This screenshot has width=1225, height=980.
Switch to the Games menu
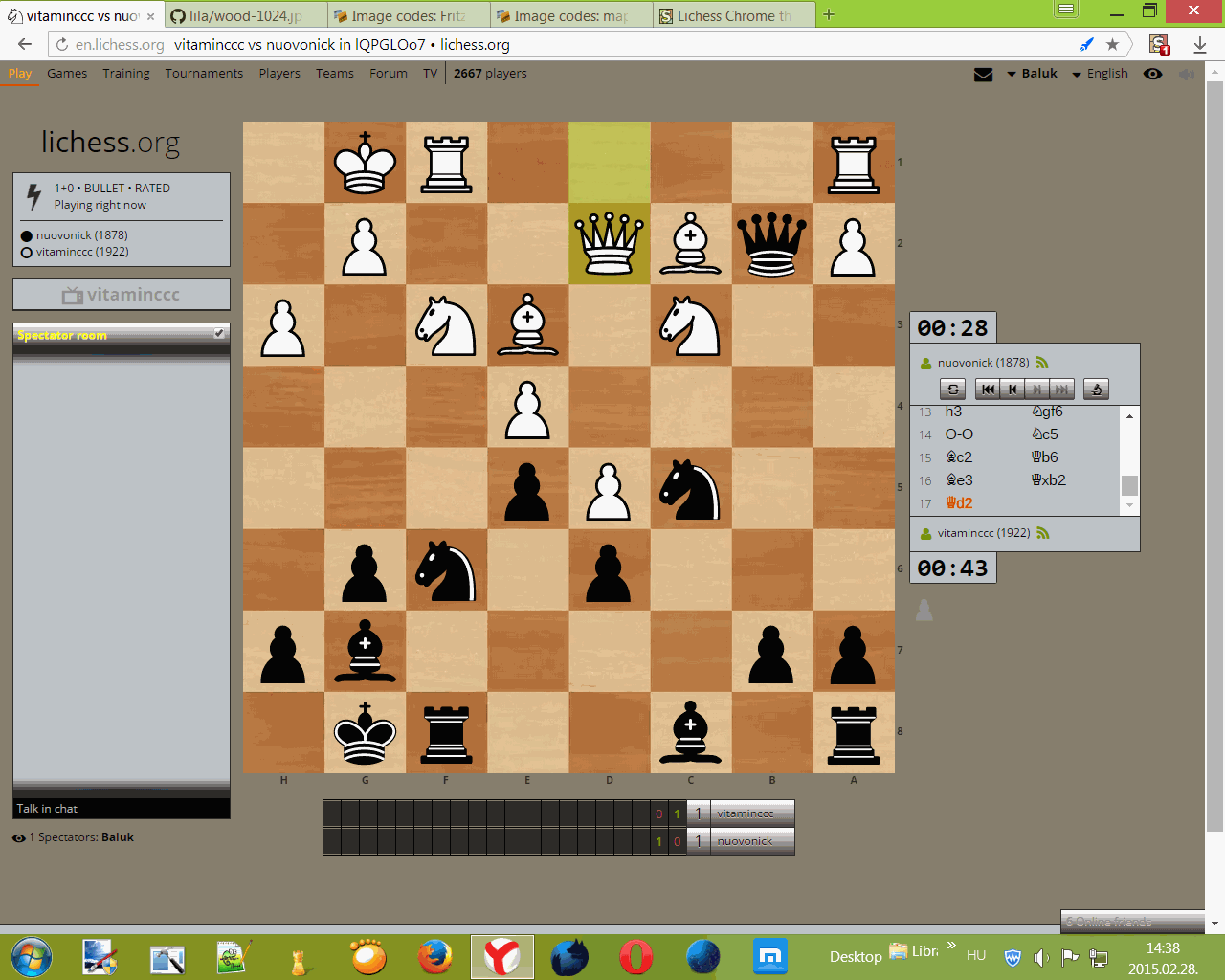pos(67,73)
